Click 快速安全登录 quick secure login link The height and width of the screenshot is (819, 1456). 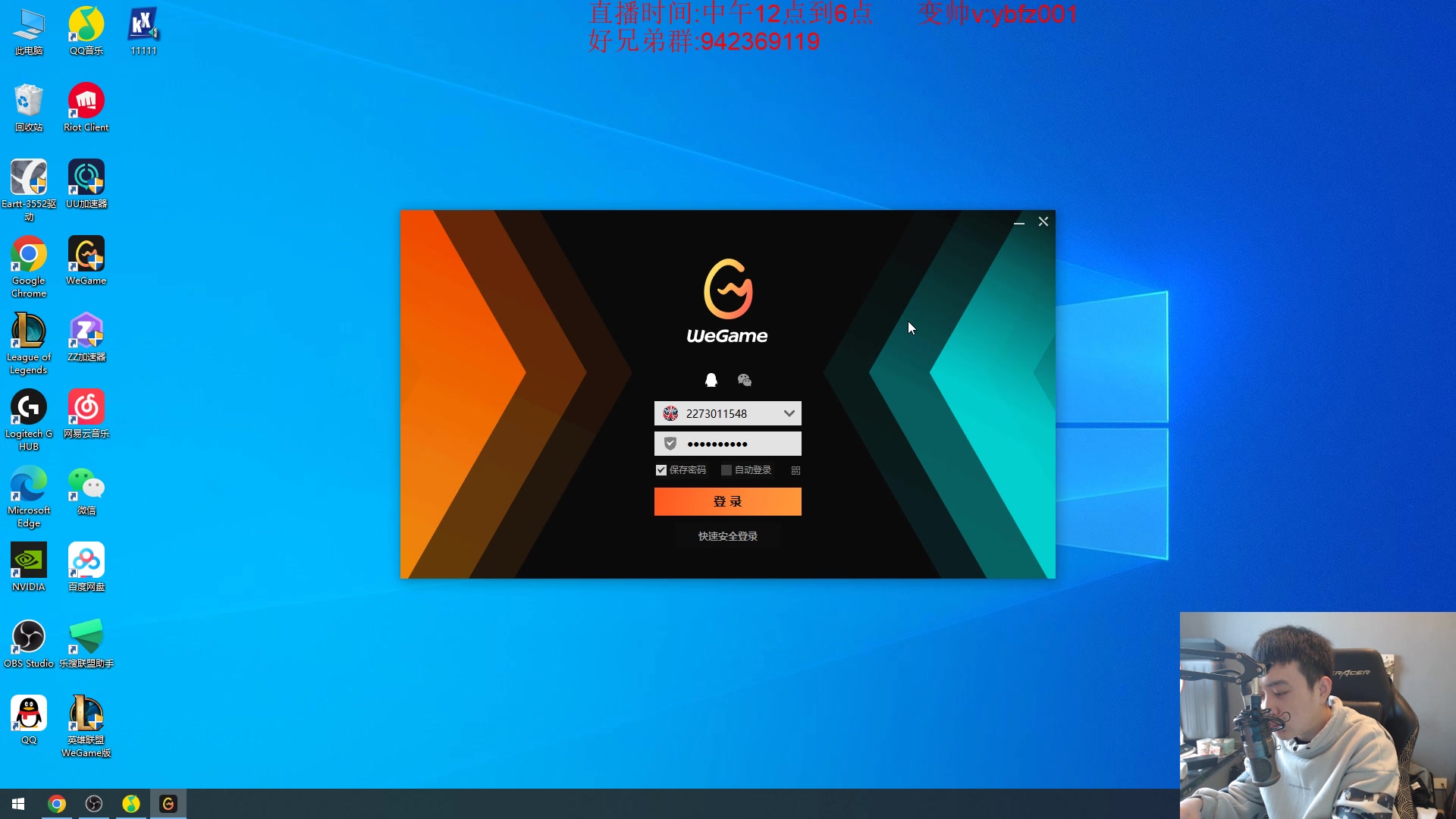coord(728,536)
